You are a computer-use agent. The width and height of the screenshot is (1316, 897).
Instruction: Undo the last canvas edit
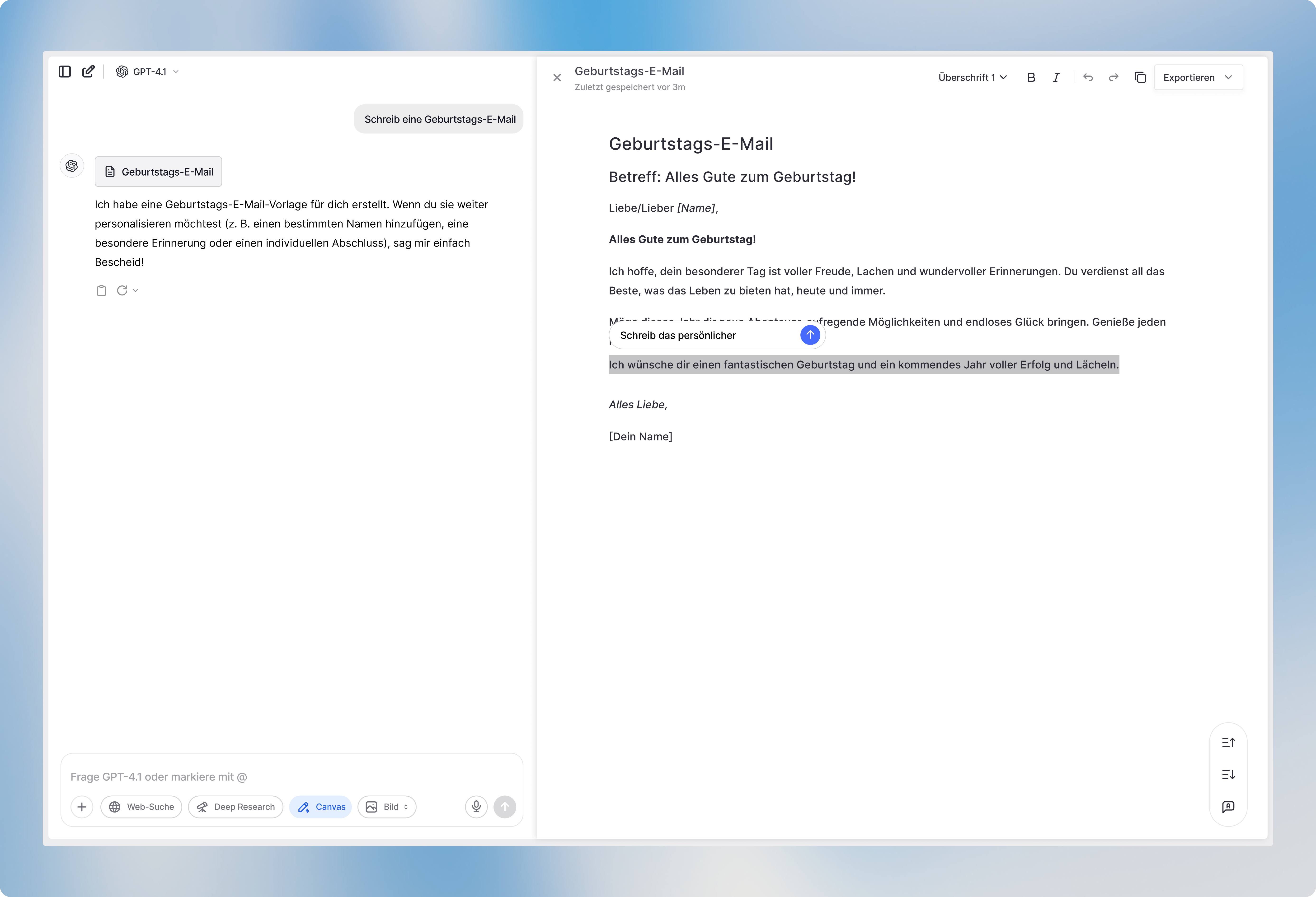(1088, 78)
